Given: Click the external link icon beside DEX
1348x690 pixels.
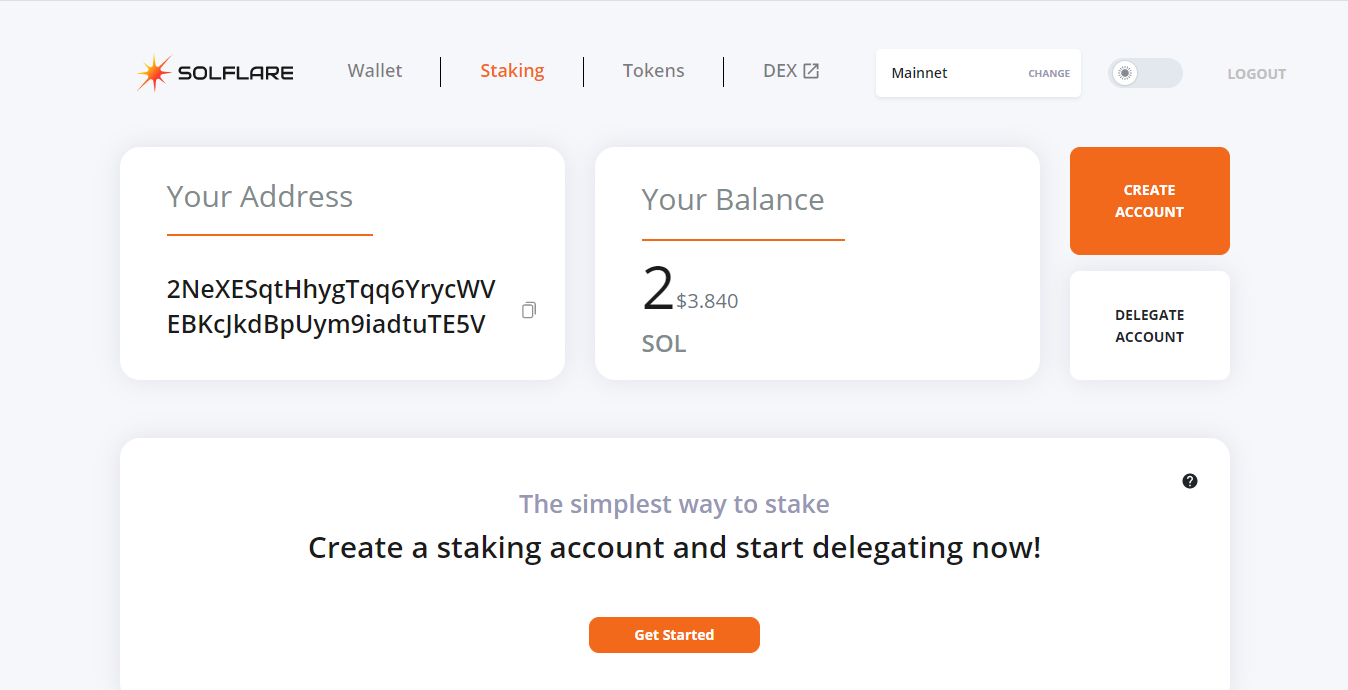Looking at the screenshot, I should coord(811,71).
